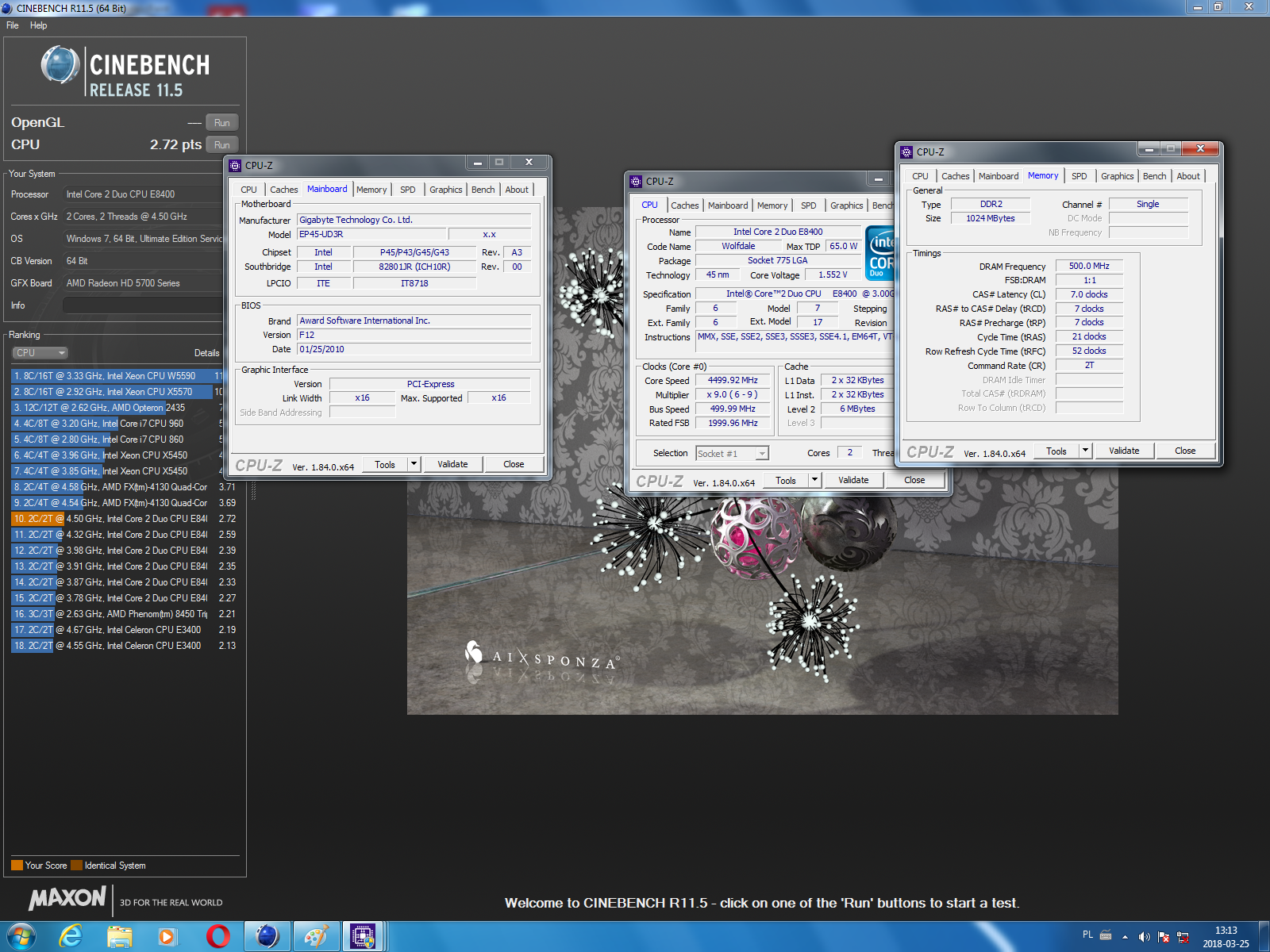Open Windows Media Player taskbar icon
Image resolution: width=1270 pixels, height=952 pixels.
tap(167, 937)
